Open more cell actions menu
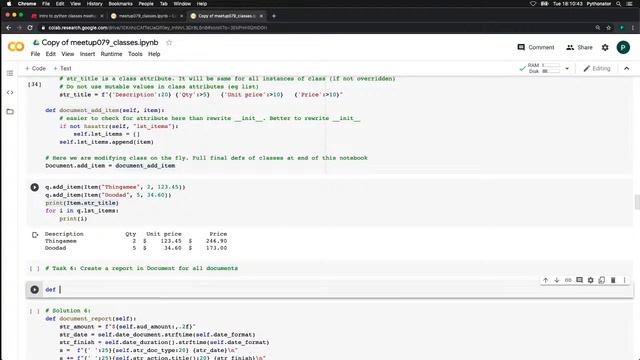Viewport: 640px width, 360px height. pyautogui.click(x=624, y=280)
